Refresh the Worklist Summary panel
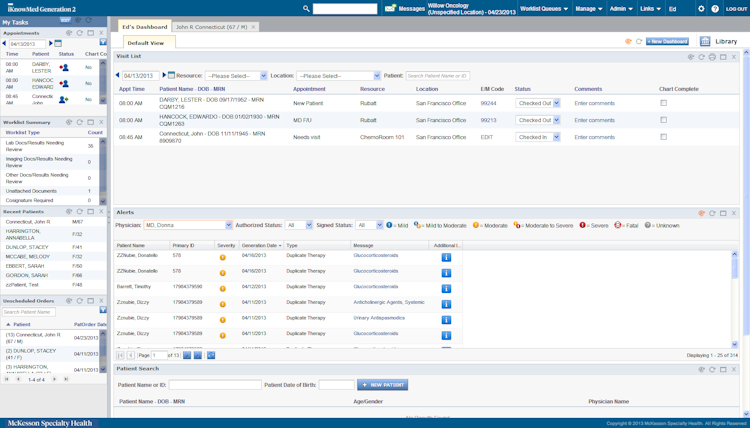Viewport: 750px width, 428px height. coord(80,122)
